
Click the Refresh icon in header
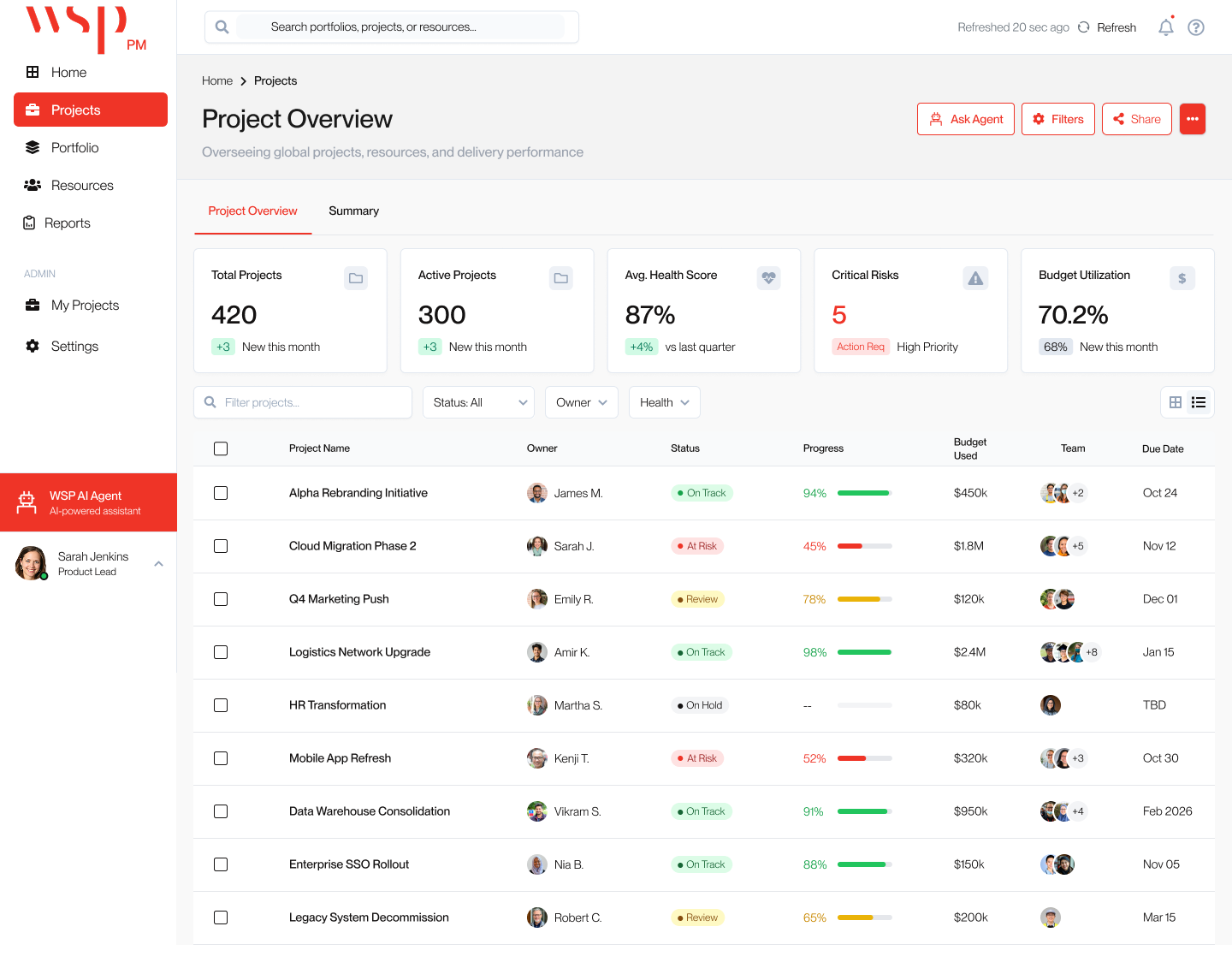[1084, 27]
